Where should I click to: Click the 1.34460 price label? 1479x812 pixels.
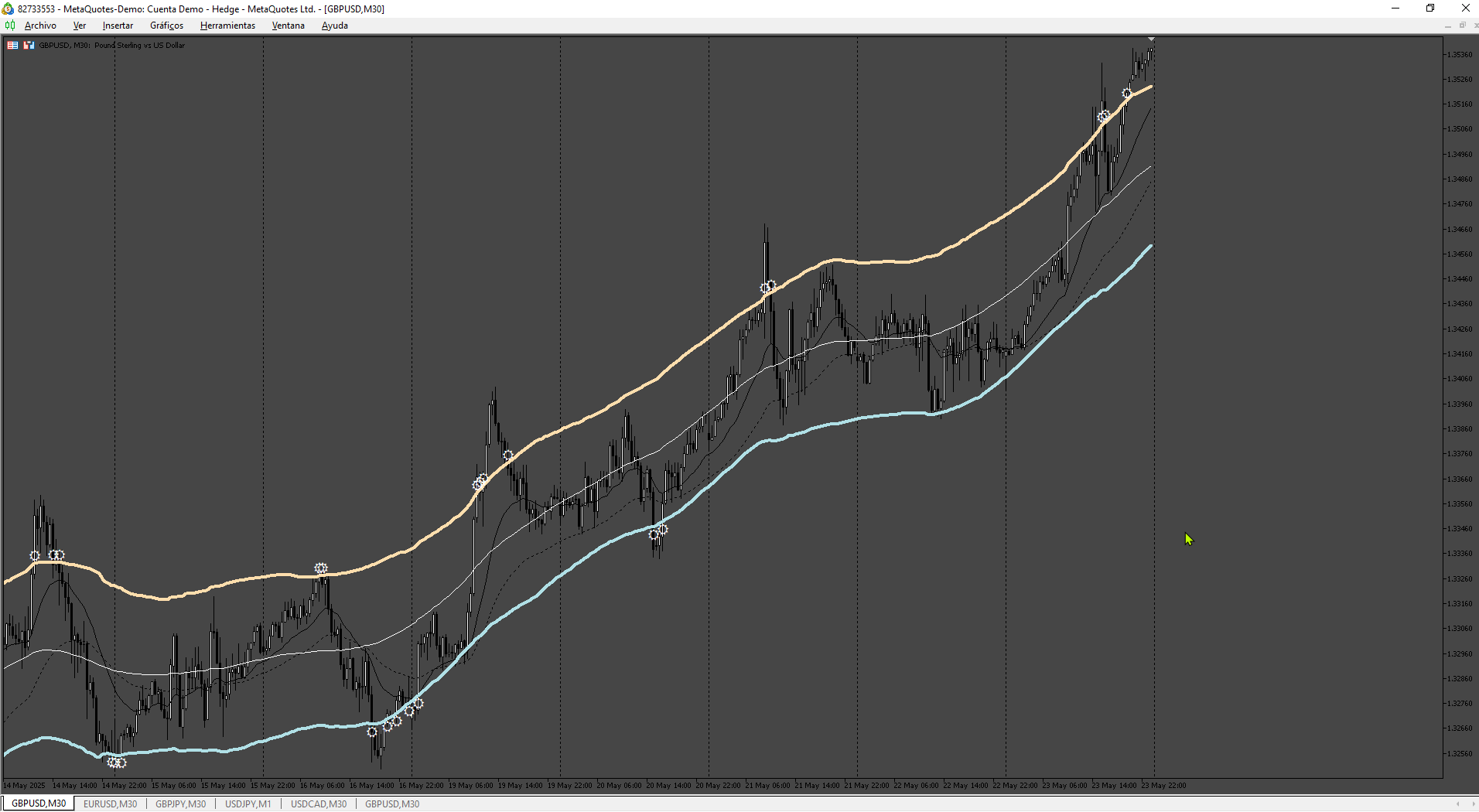[x=1460, y=279]
